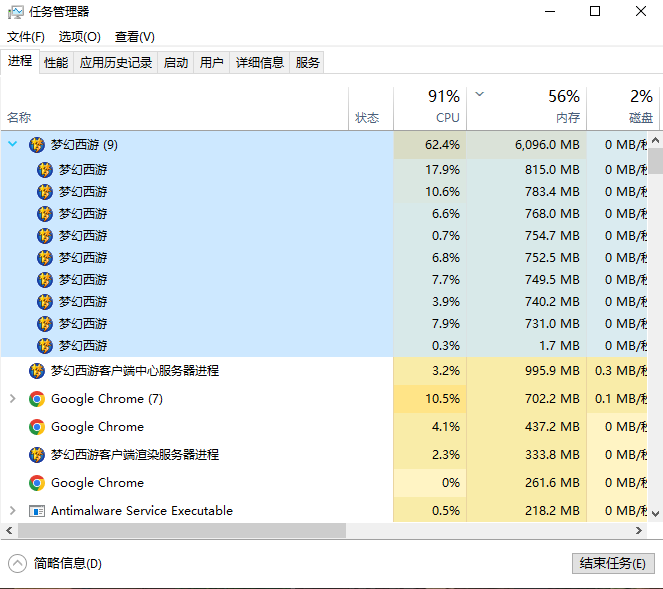Click the 简略信息(D) link
Image resolution: width=663 pixels, height=589 pixels.
click(x=68, y=563)
